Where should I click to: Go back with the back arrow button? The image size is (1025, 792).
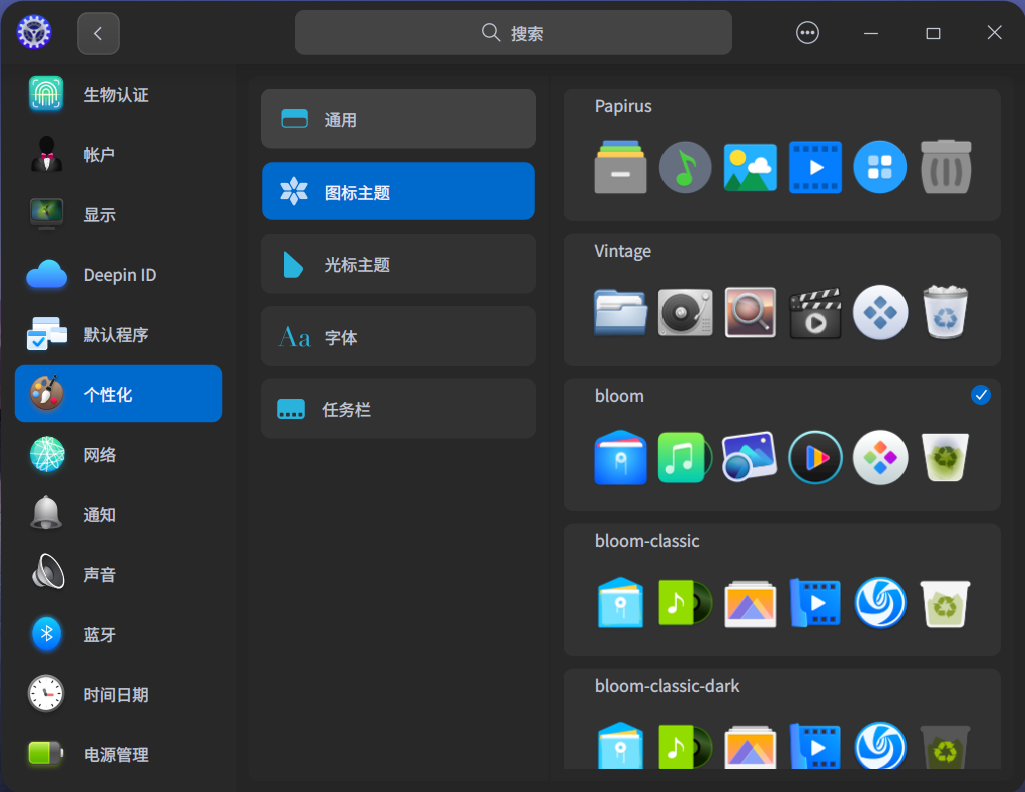[x=98, y=33]
